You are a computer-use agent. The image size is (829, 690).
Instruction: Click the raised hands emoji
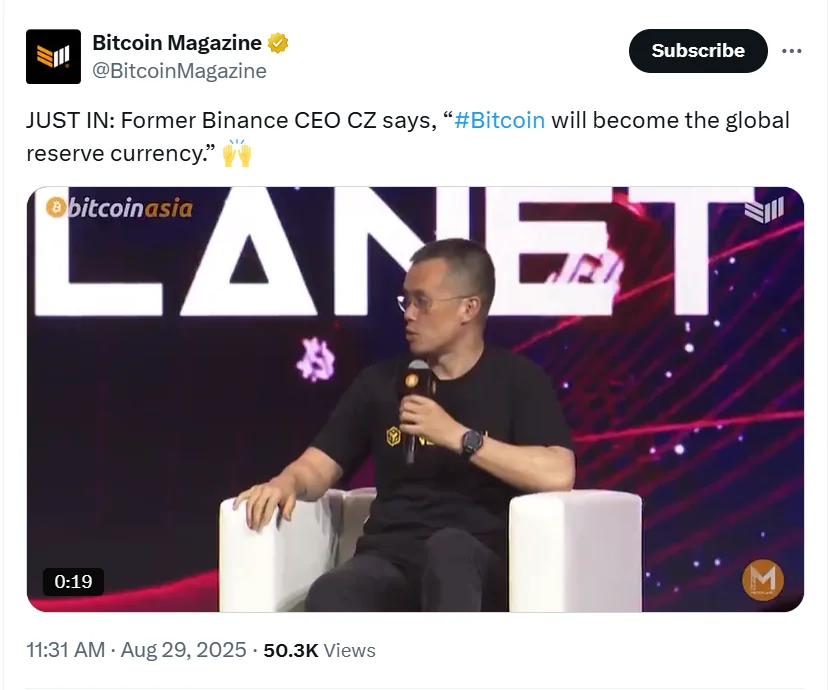pos(237,153)
